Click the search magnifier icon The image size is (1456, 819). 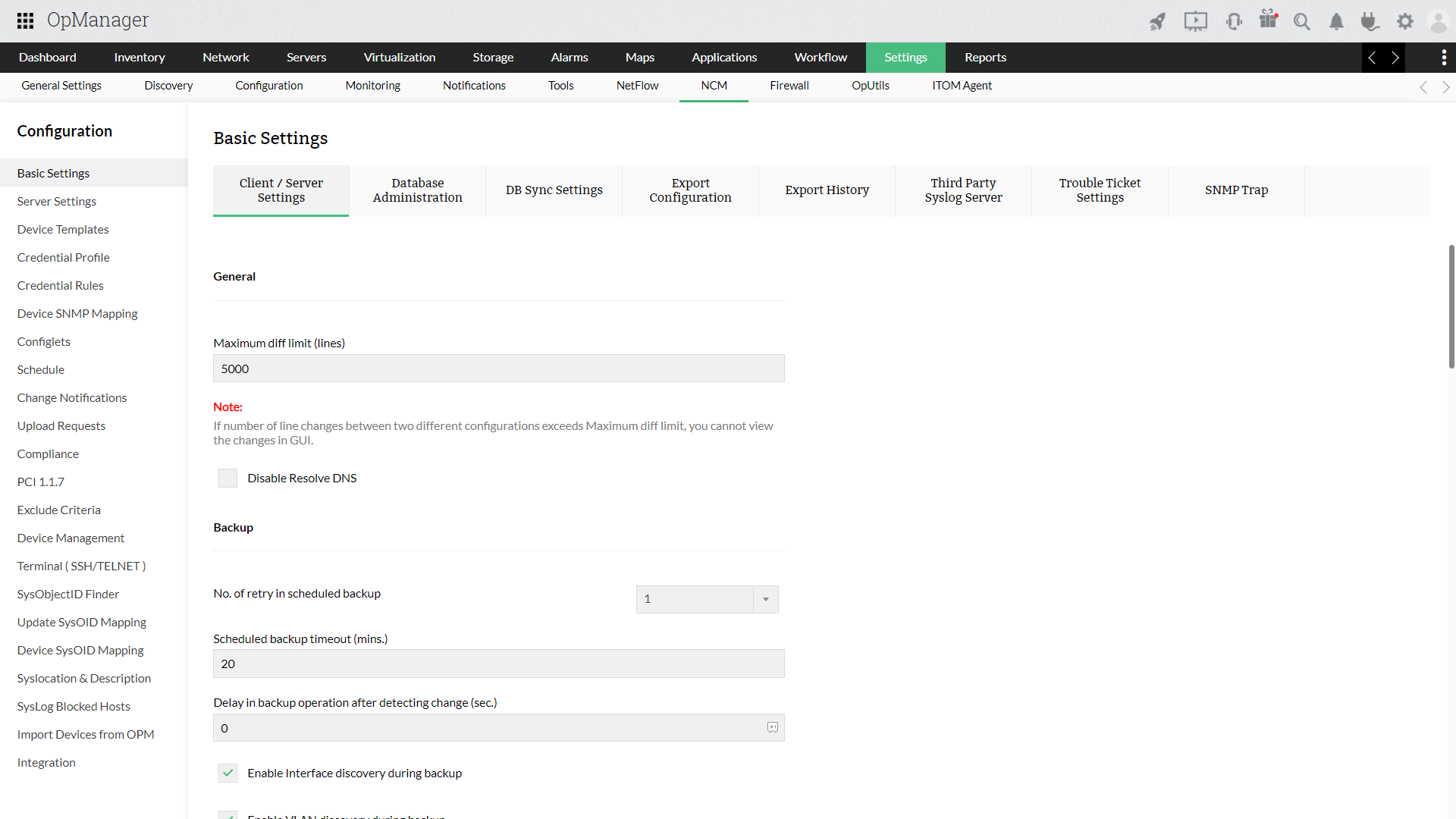[x=1302, y=21]
